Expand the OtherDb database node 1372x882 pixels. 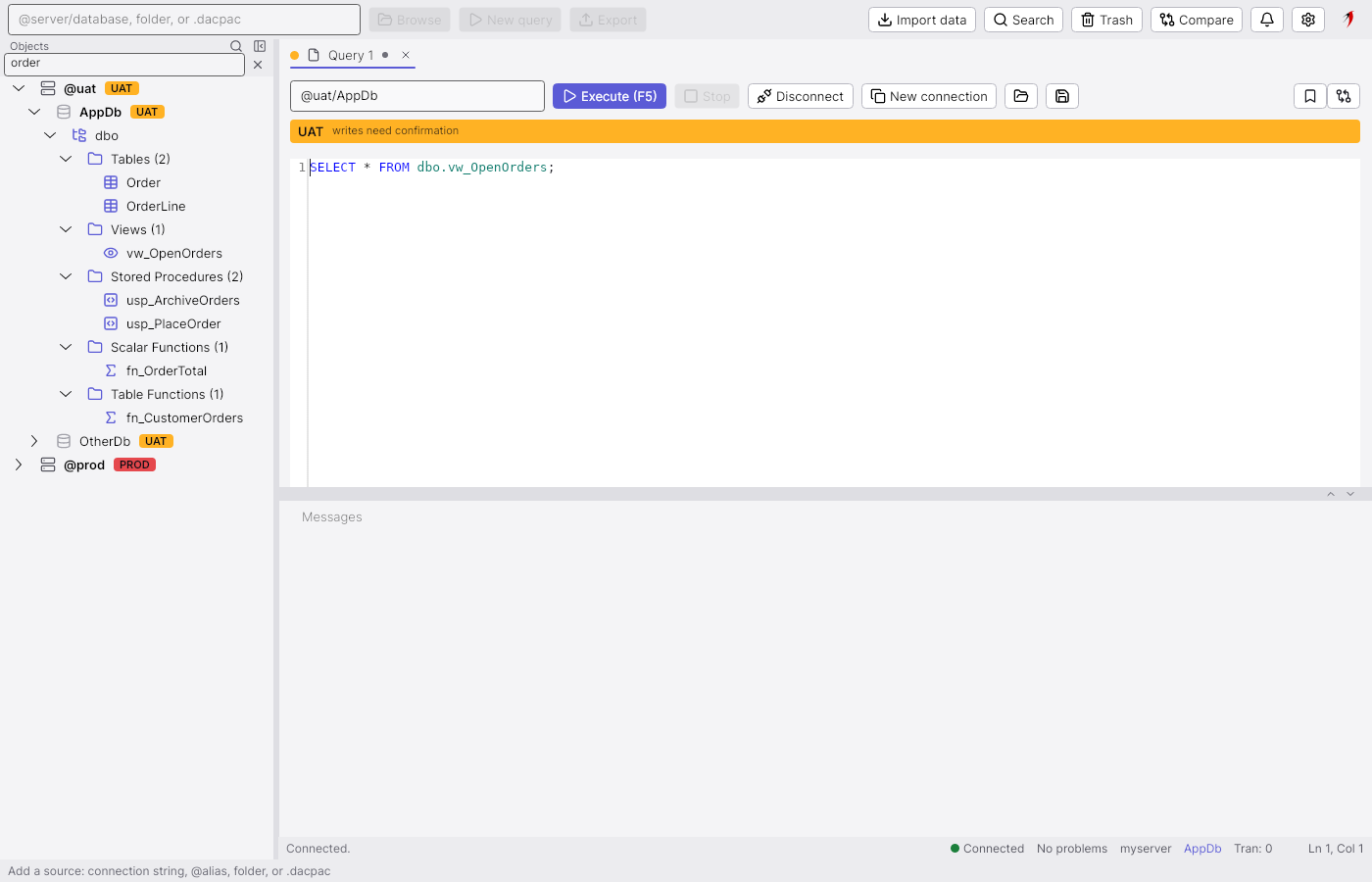coord(34,441)
